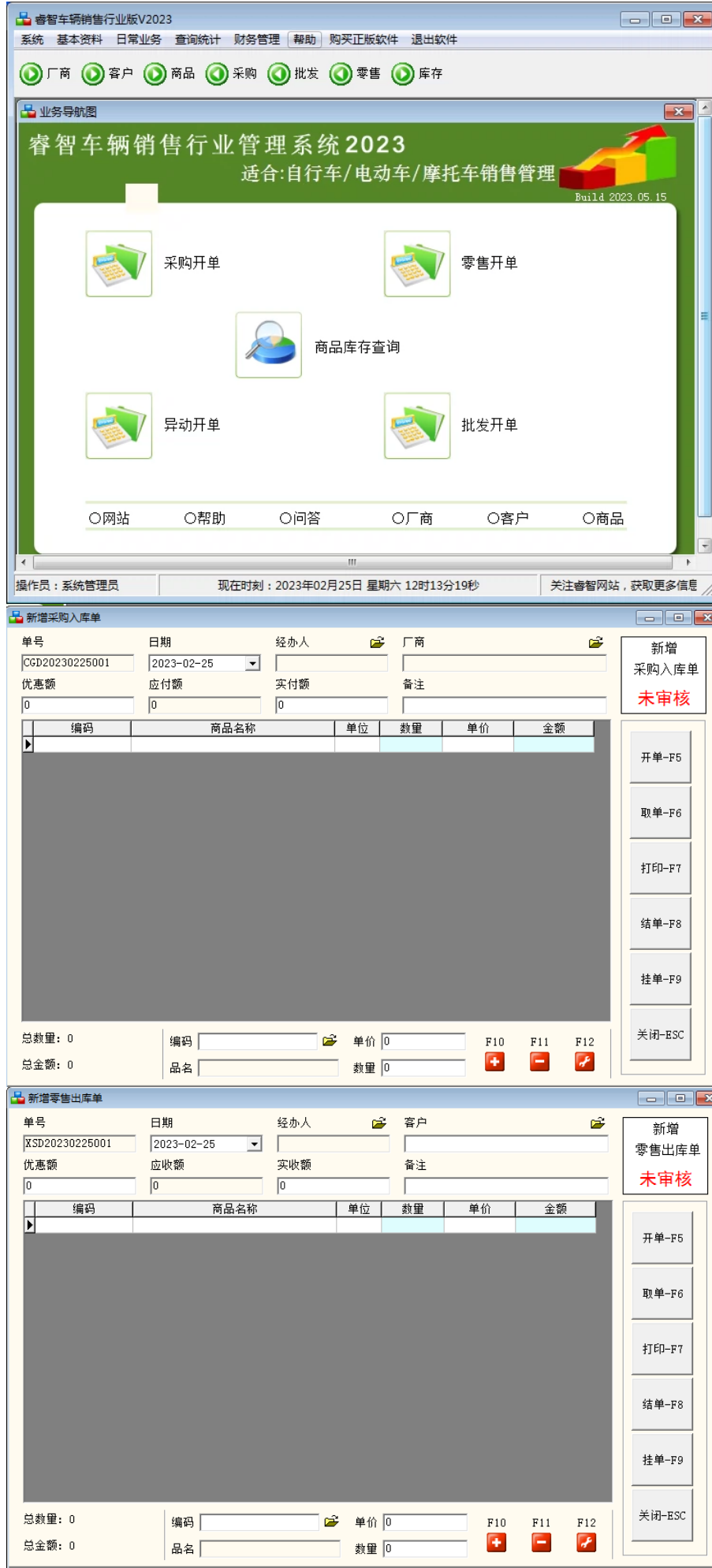Click 优惠额 field in retail form

80,1186
